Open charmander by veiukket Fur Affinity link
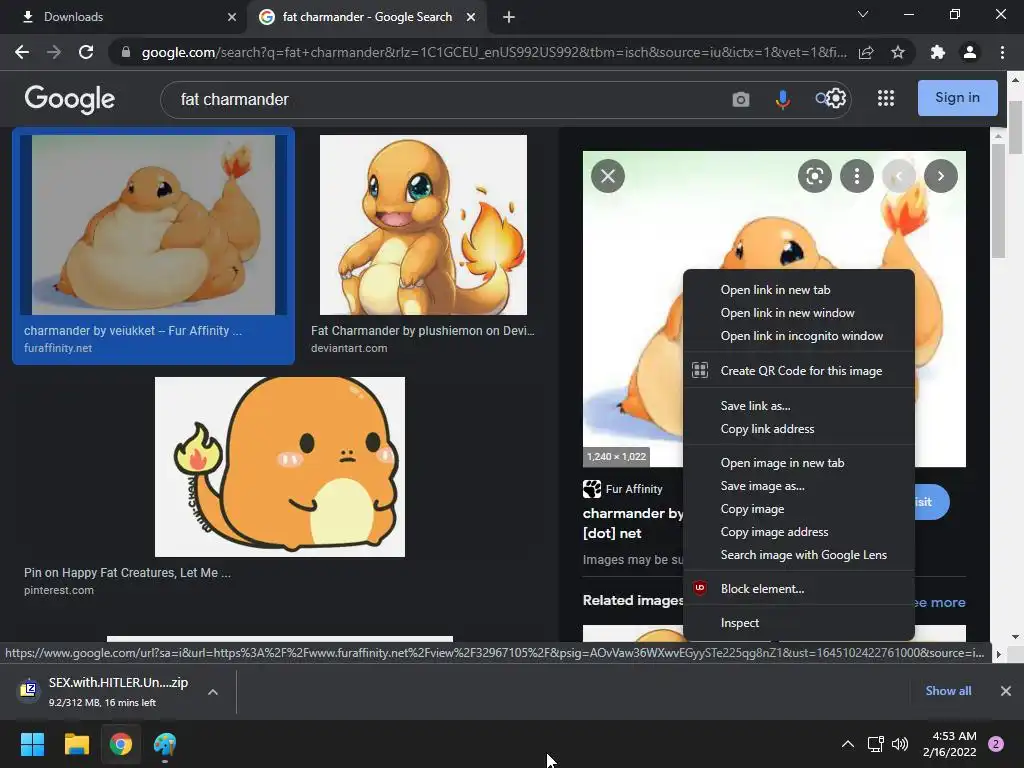The height and width of the screenshot is (768, 1024). pyautogui.click(x=133, y=331)
